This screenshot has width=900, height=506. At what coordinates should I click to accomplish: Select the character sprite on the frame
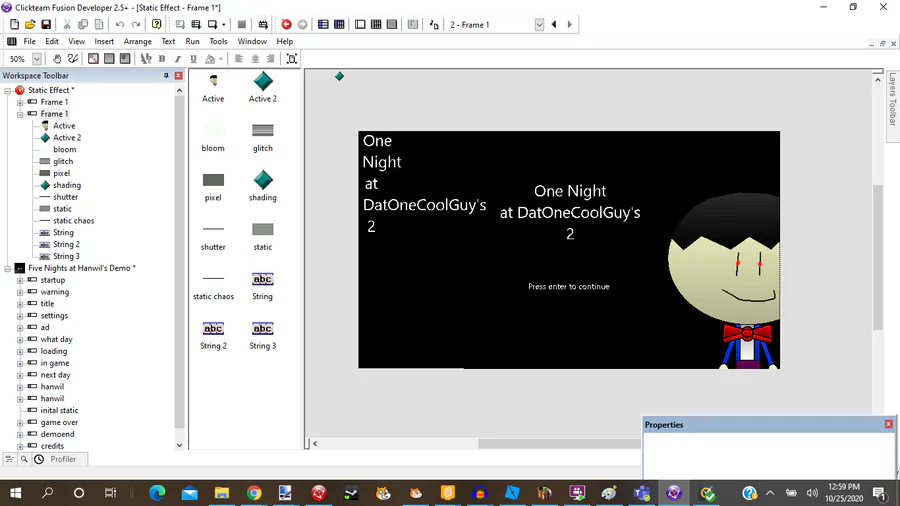point(724,281)
